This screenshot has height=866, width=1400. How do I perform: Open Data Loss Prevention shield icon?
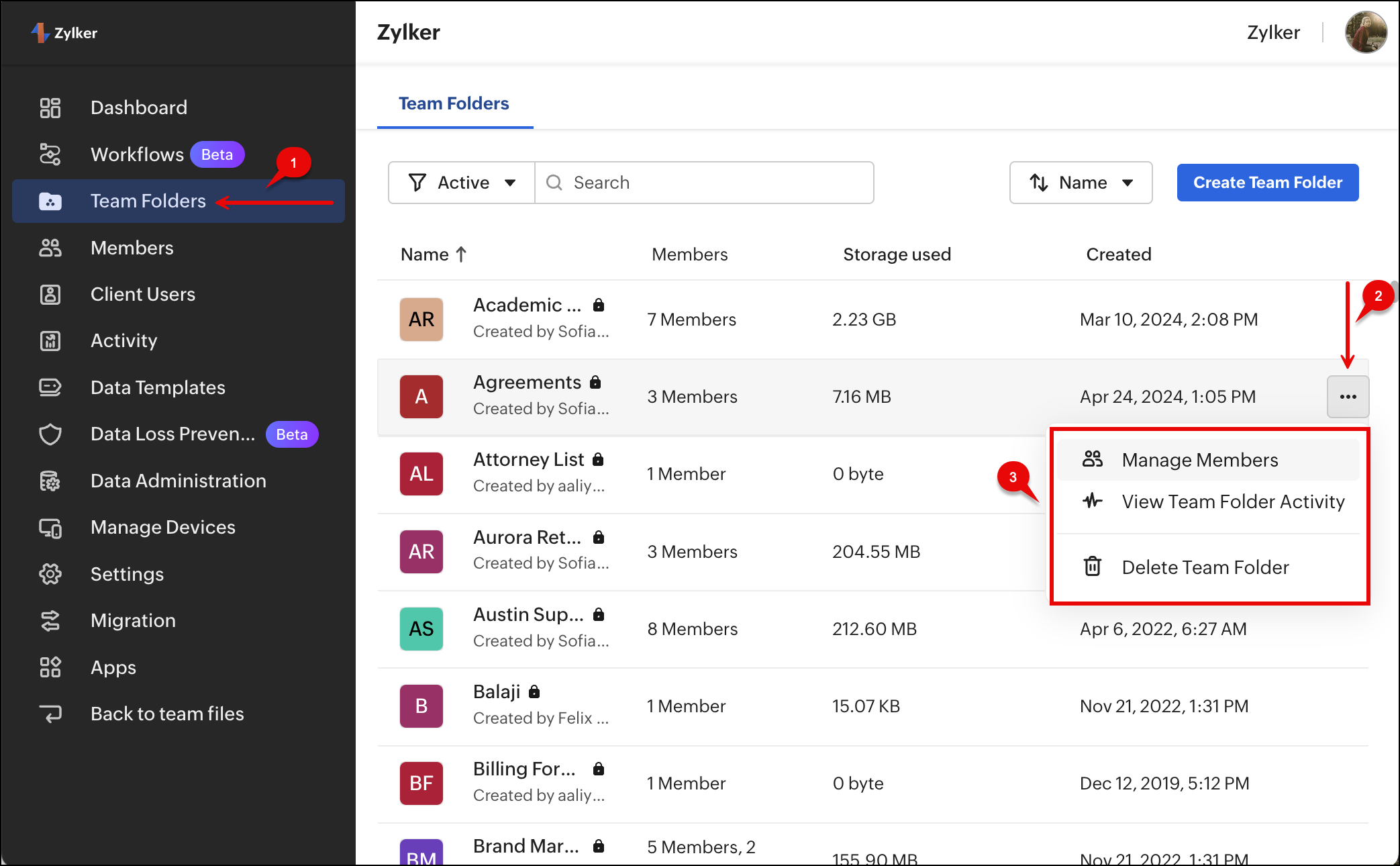tap(50, 434)
